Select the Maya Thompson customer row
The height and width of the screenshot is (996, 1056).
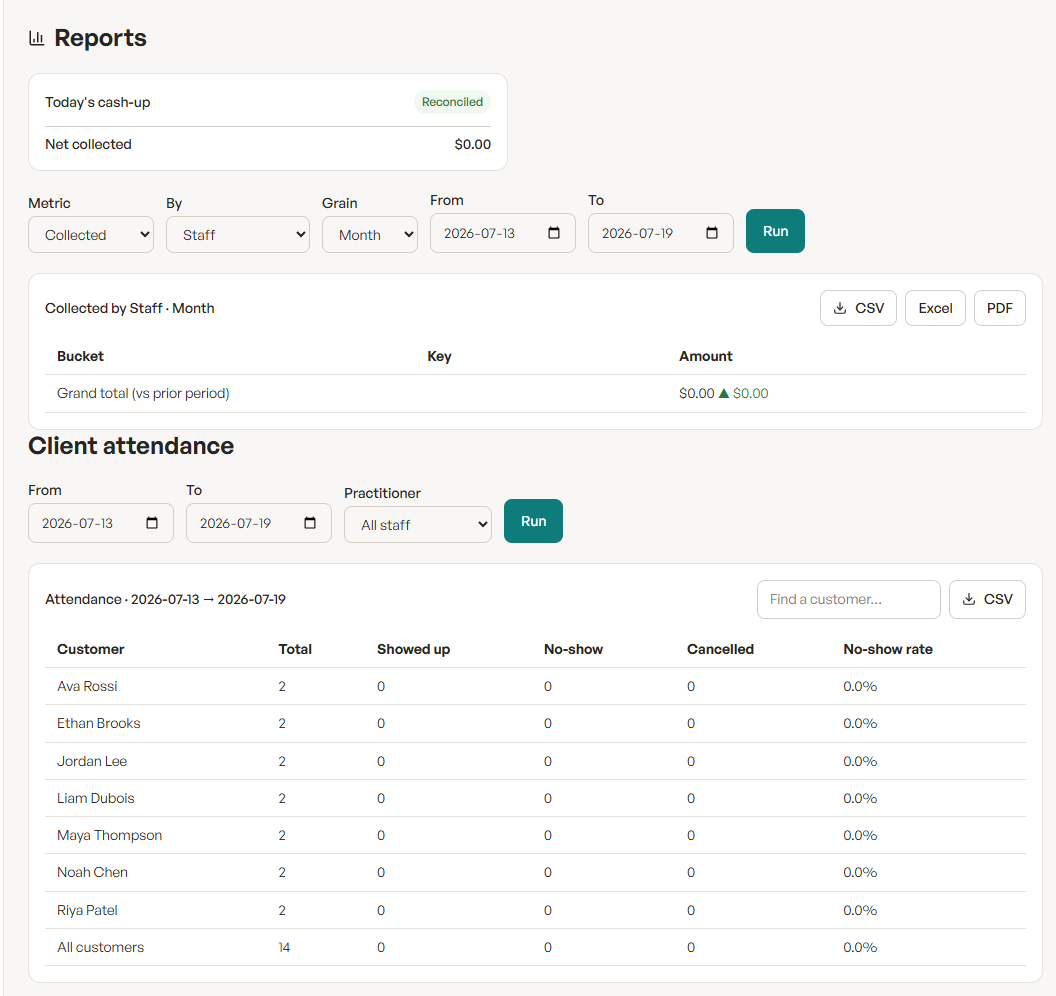pos(535,836)
